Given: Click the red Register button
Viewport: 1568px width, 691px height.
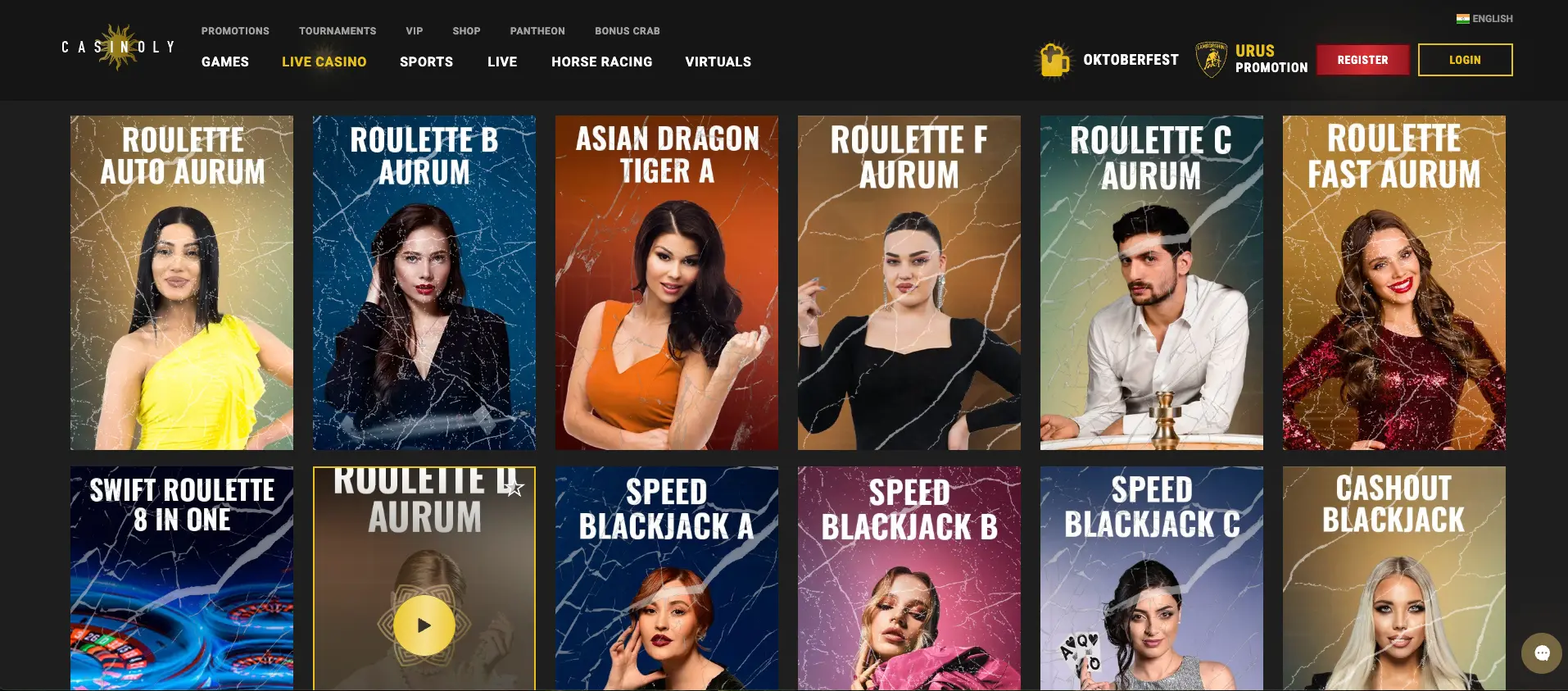Looking at the screenshot, I should [x=1362, y=60].
